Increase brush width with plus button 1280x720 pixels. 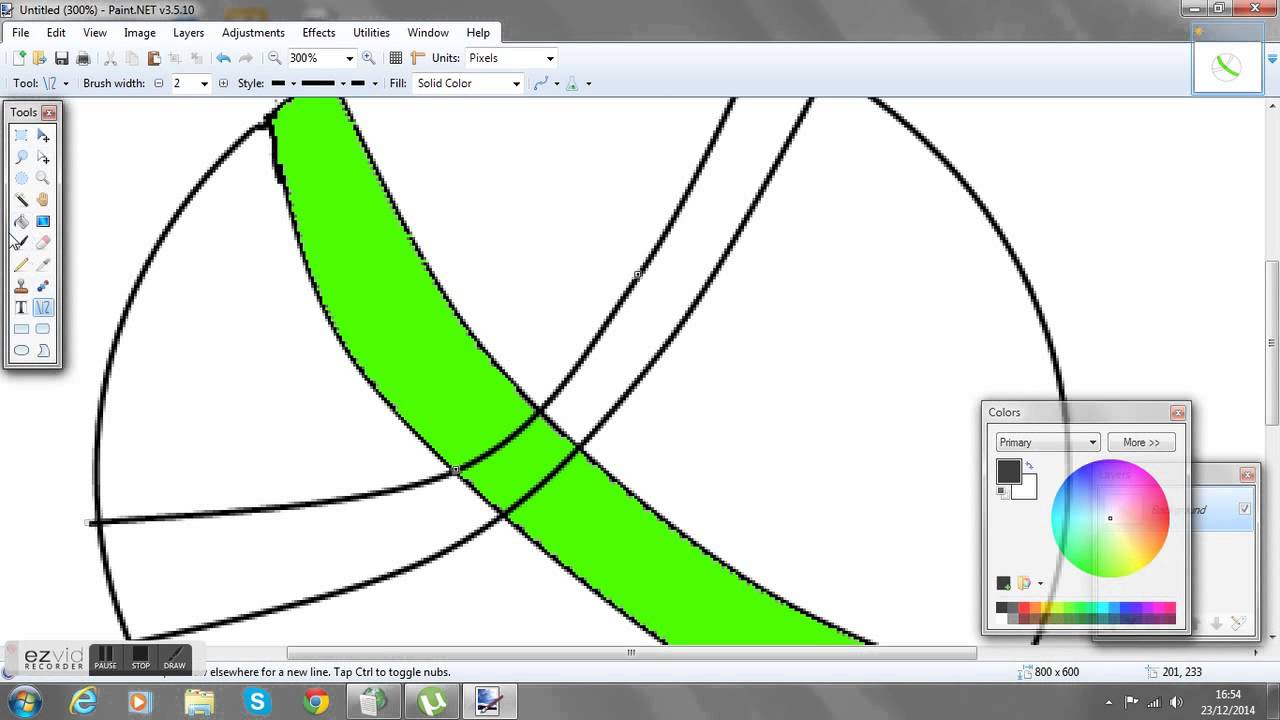tap(223, 83)
